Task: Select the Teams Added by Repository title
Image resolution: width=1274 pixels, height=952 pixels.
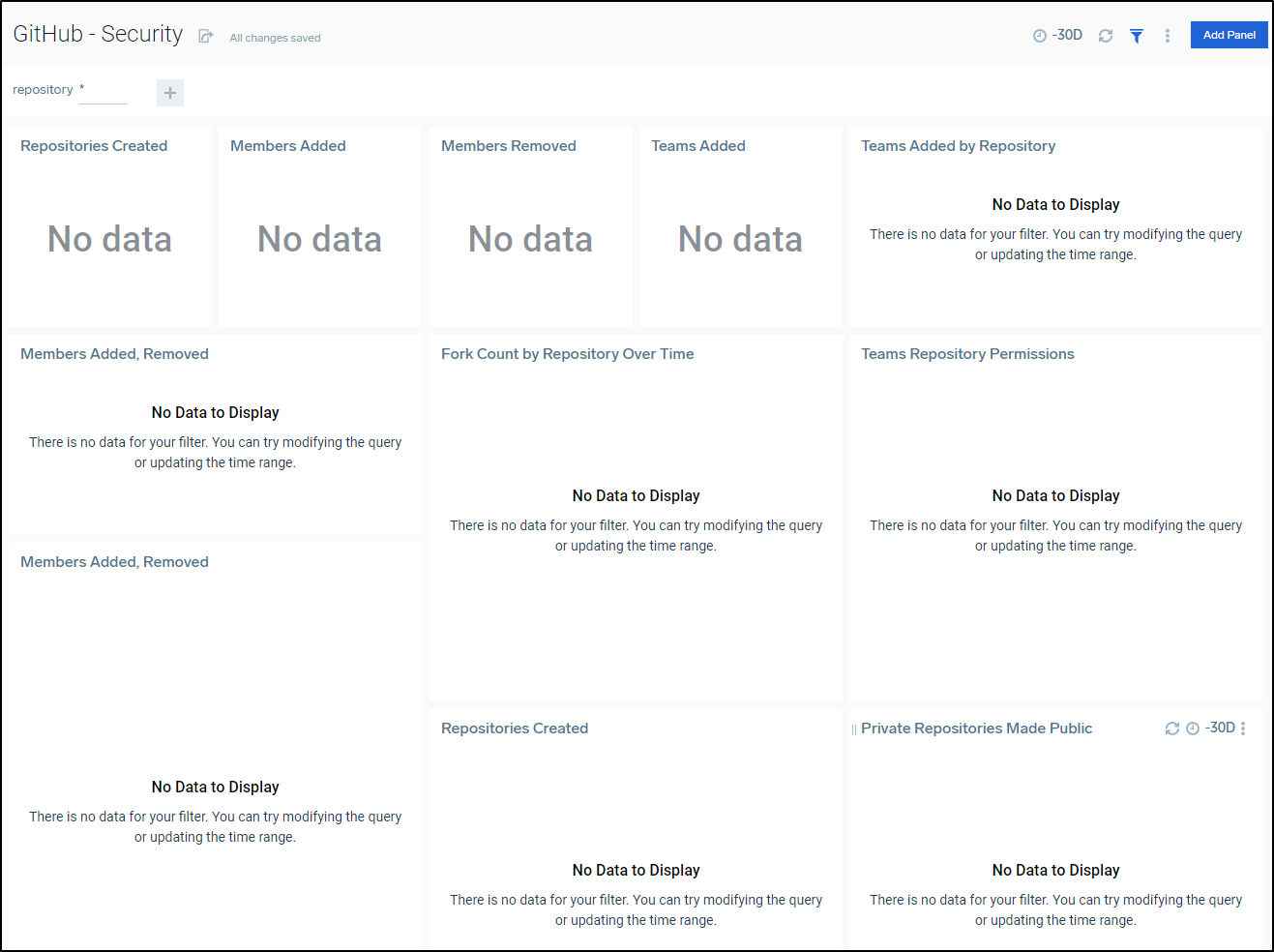Action: 959,146
